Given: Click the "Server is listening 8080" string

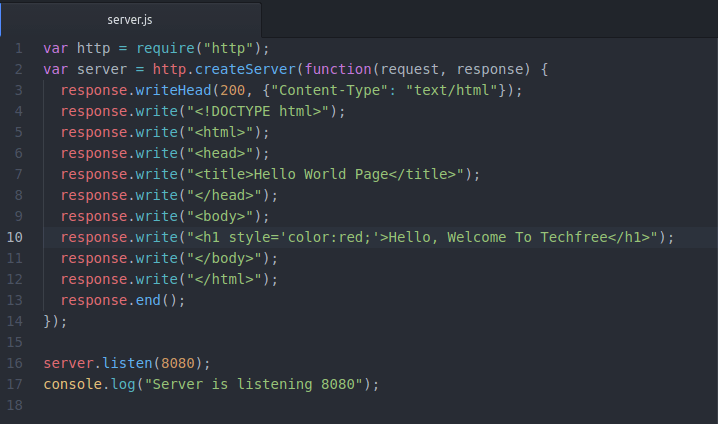Looking at the screenshot, I should point(254,385).
